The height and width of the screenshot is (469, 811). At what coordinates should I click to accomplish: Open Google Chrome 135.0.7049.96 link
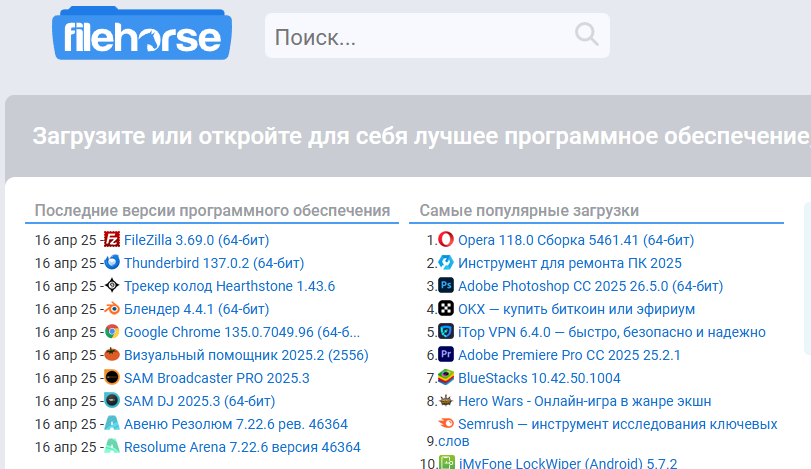pyautogui.click(x=242, y=332)
